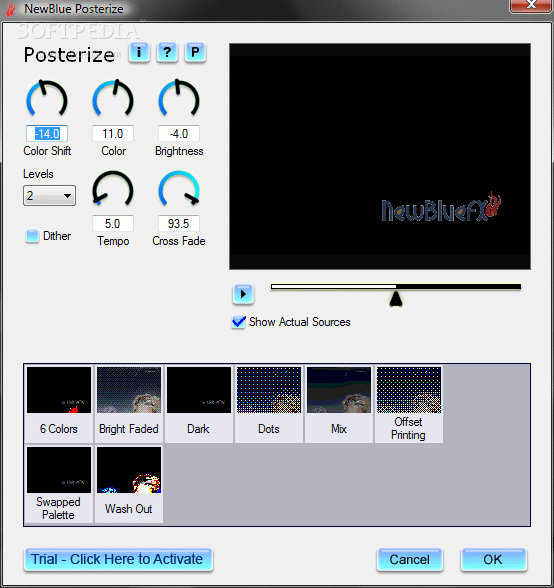Open the Levels dropdown

pyautogui.click(x=50, y=195)
